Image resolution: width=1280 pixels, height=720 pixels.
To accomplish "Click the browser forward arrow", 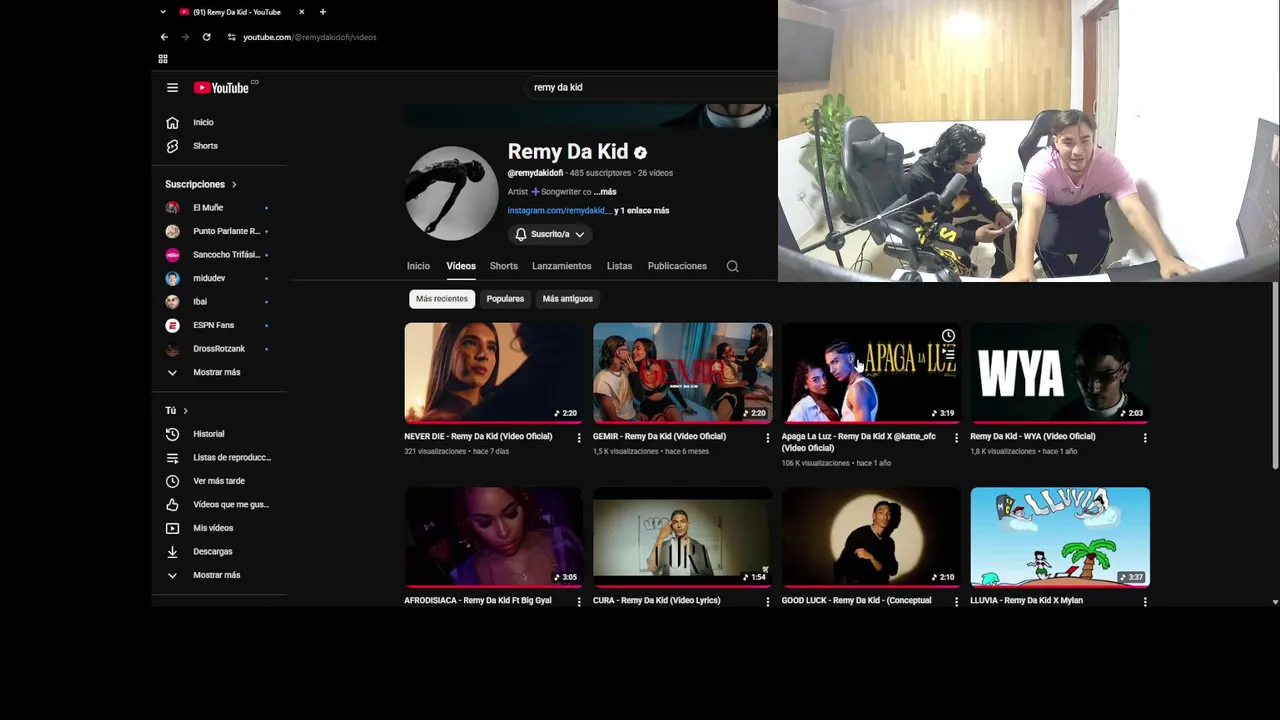I will tap(185, 37).
